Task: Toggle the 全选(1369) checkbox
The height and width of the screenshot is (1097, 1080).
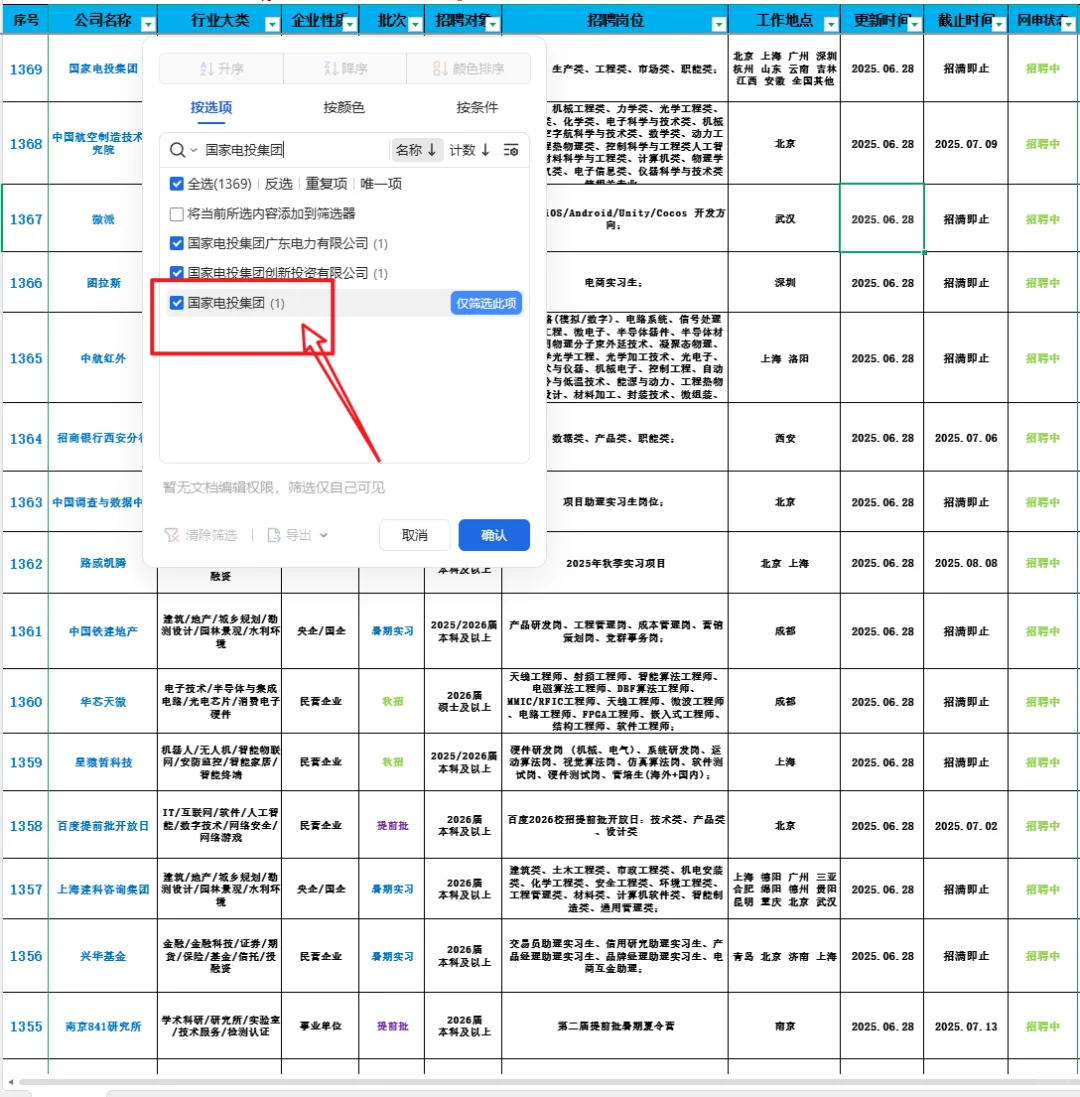Action: click(176, 184)
